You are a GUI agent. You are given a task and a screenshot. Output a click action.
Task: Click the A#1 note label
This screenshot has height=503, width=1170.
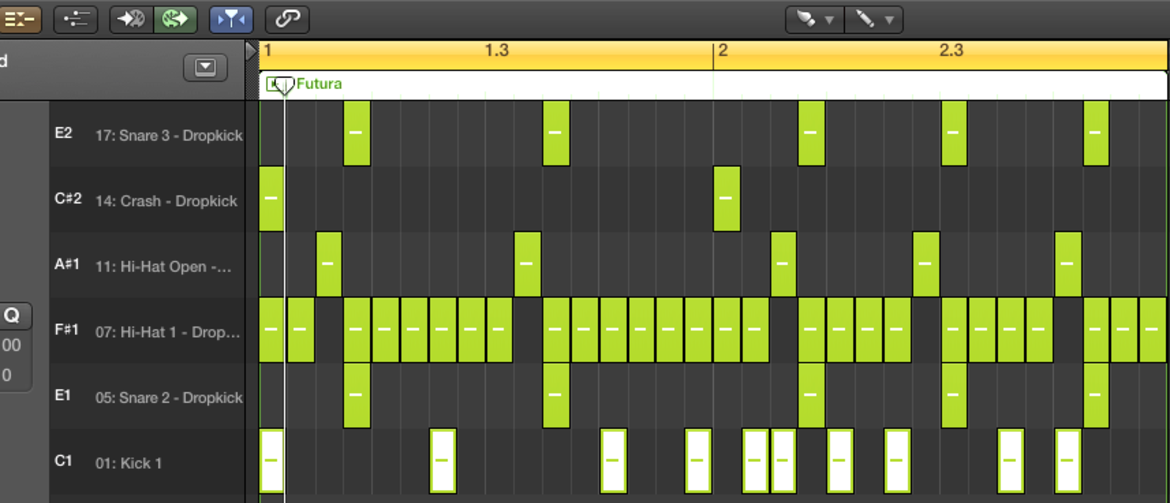67,265
